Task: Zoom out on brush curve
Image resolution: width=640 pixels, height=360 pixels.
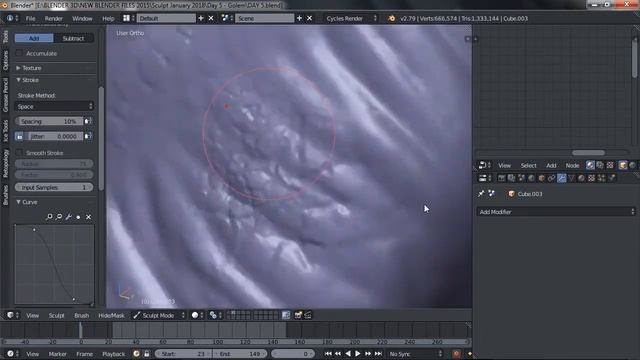Action: (59, 217)
